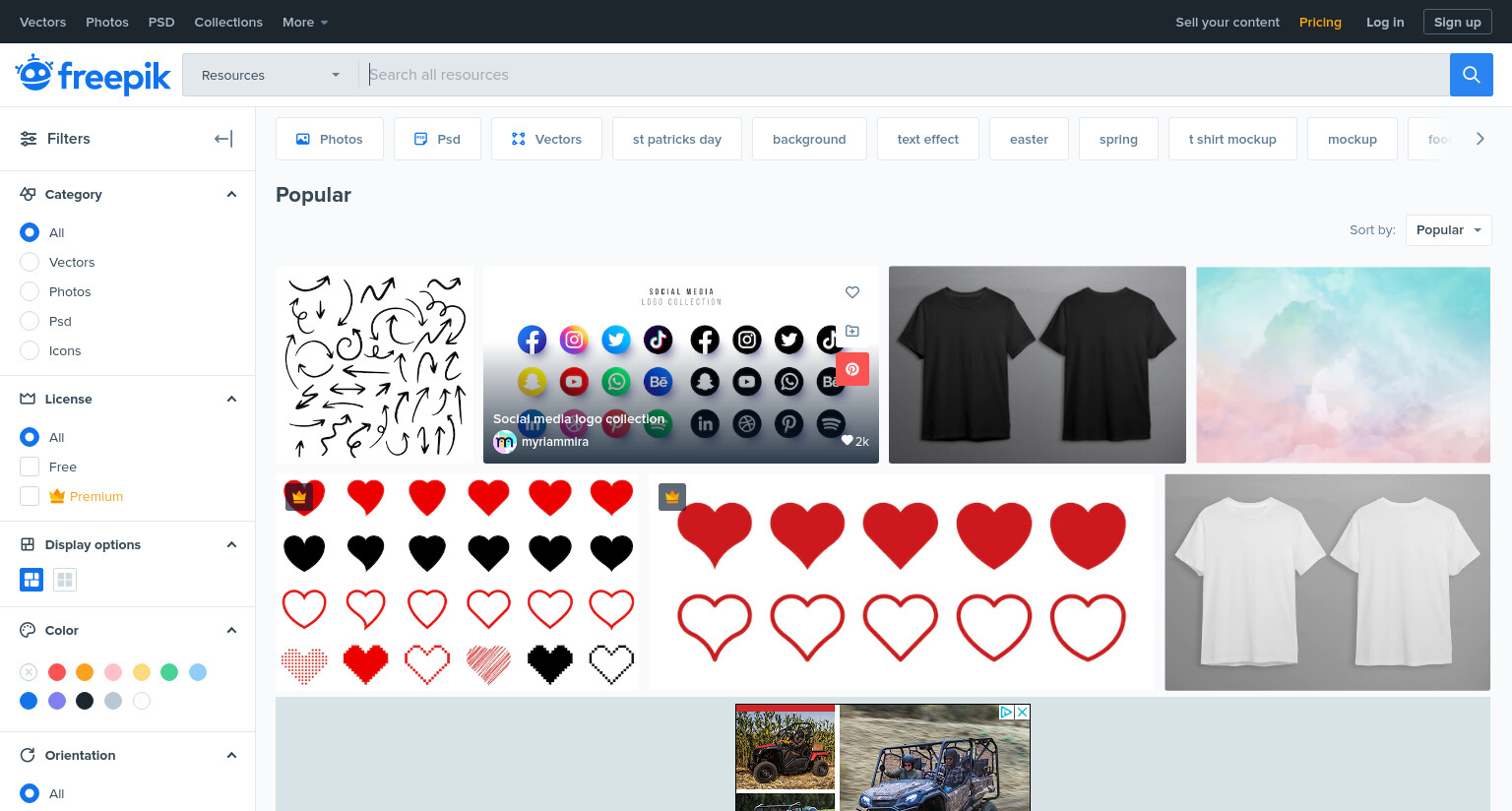Pick the green color swatch
Viewport: 1512px width, 811px height.
click(x=169, y=672)
